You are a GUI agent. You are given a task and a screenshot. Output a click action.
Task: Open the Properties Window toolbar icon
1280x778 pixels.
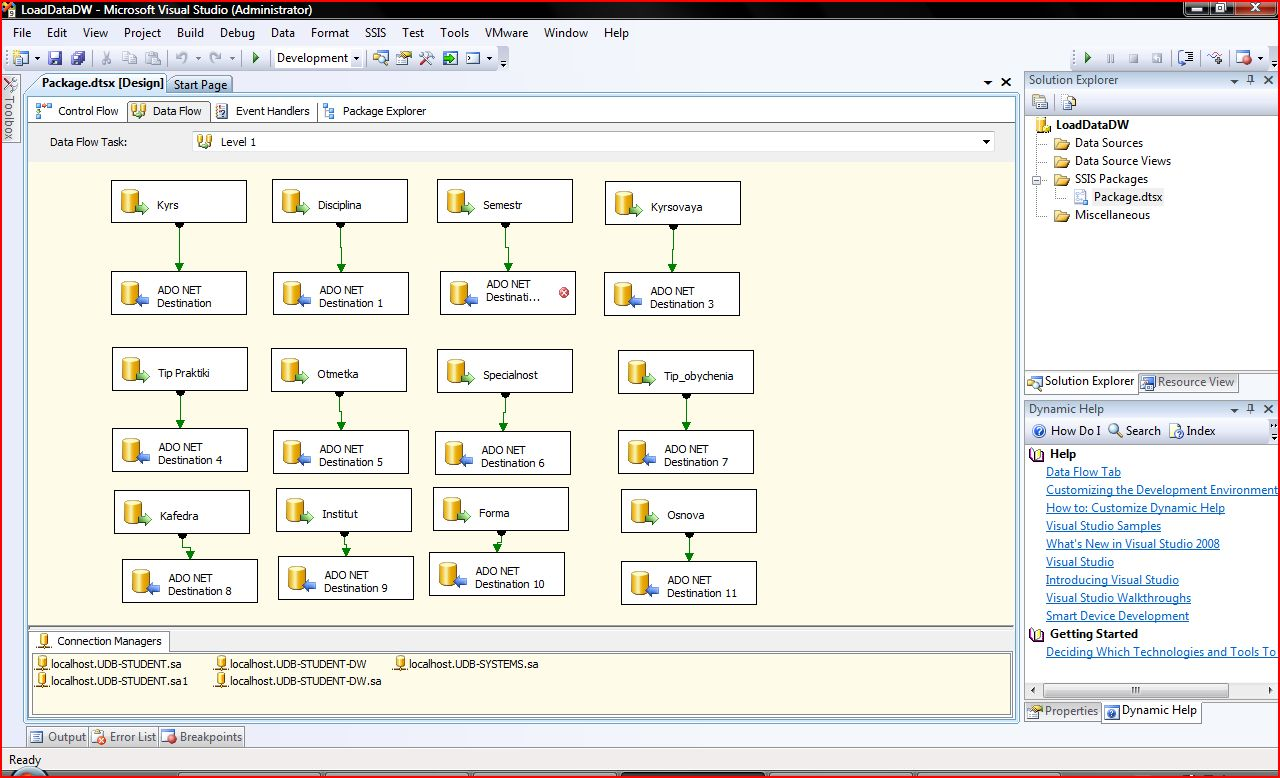(x=404, y=58)
